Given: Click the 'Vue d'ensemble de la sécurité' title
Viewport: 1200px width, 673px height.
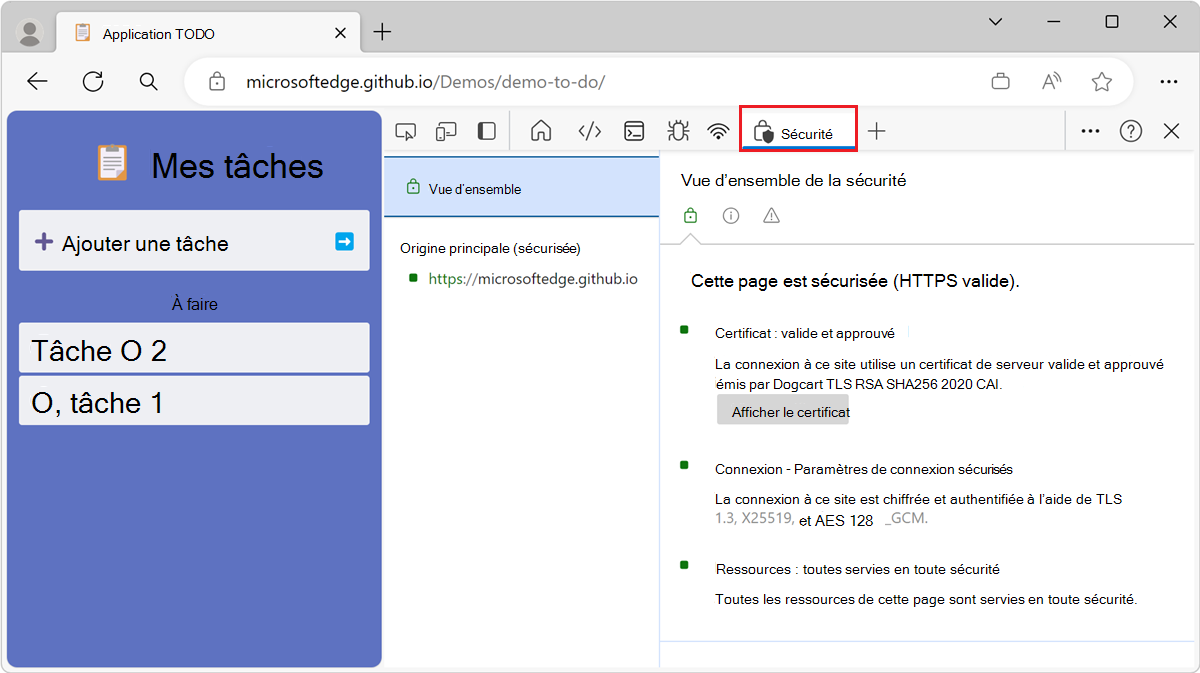Looking at the screenshot, I should tap(794, 181).
